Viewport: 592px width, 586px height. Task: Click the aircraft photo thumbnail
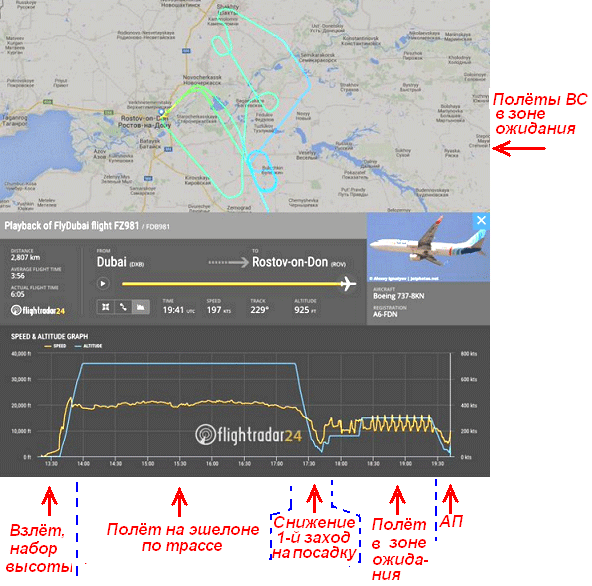click(428, 247)
